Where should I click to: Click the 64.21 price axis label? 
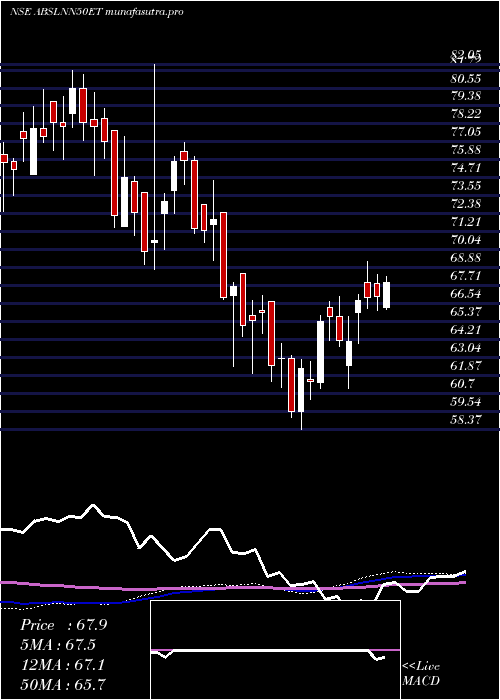point(466,329)
